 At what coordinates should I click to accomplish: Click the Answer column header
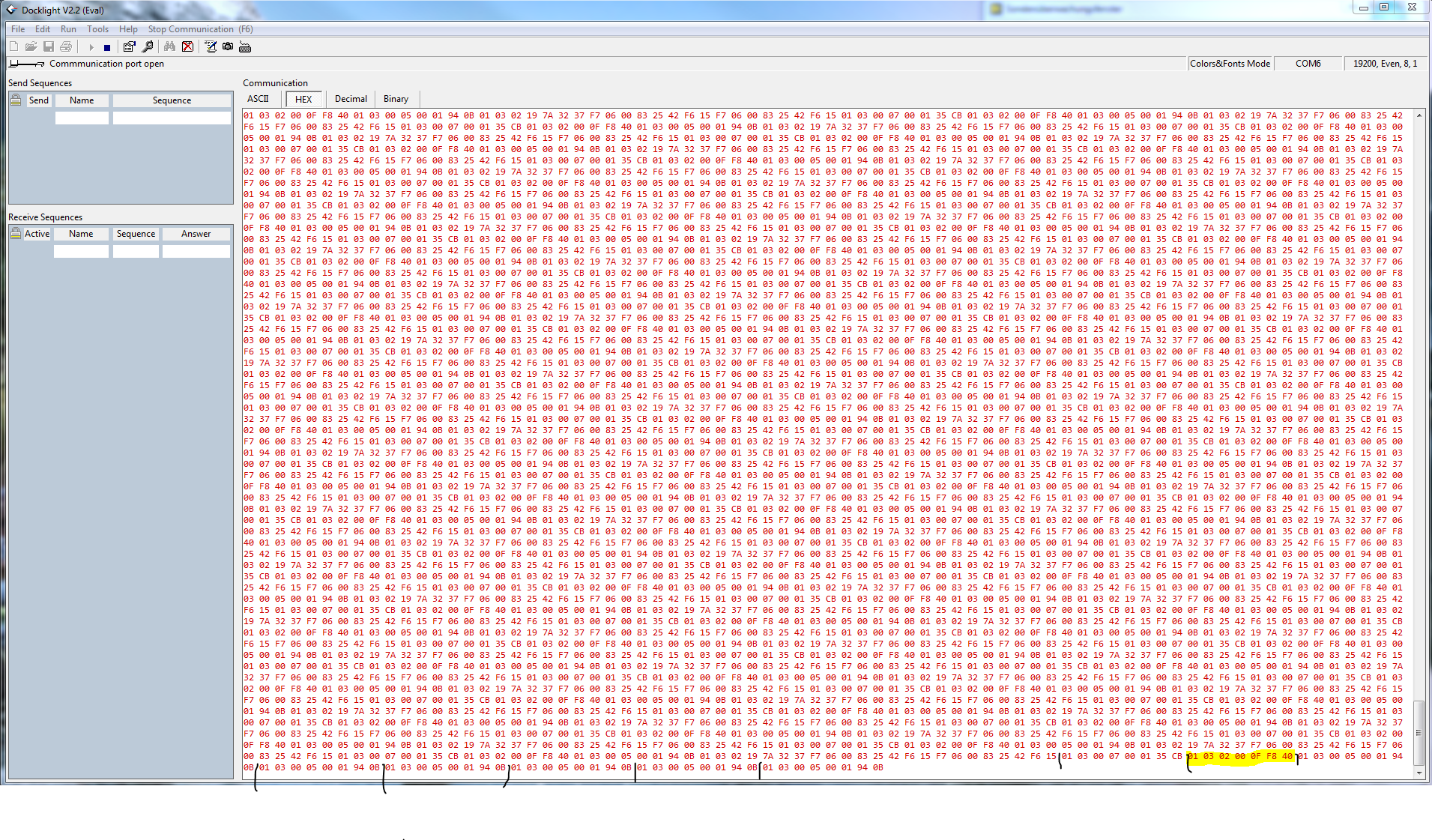click(196, 234)
